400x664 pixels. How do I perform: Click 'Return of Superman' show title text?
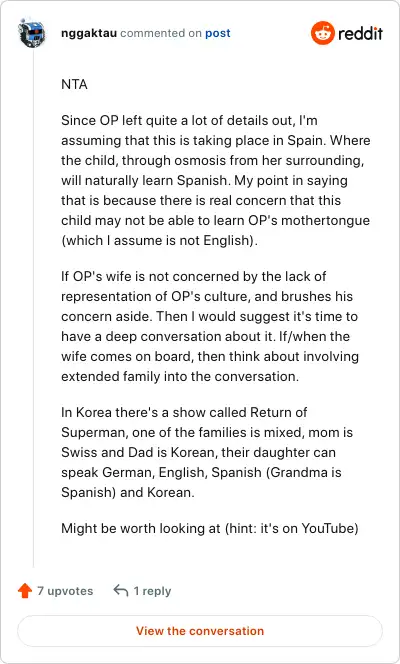184,422
